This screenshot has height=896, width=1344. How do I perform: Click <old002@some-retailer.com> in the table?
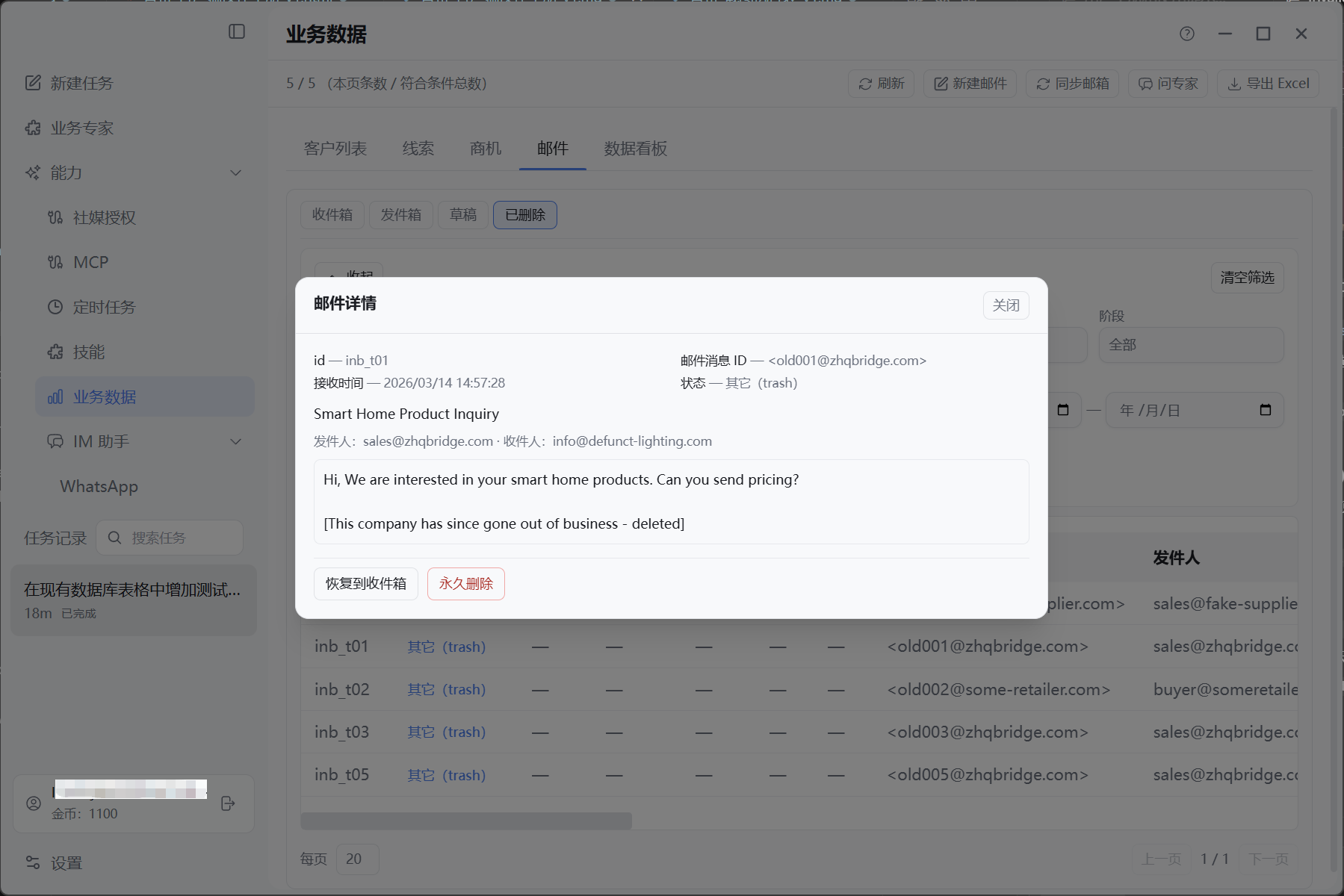pos(999,689)
